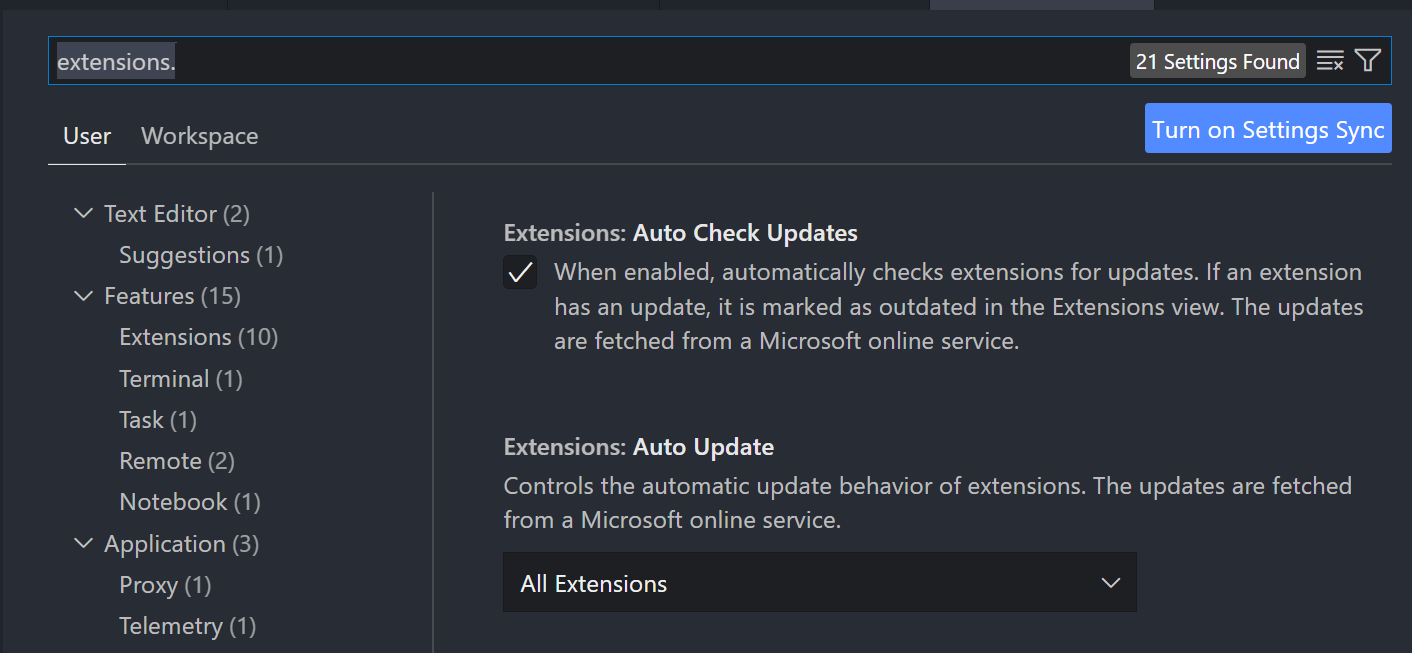Clear the settings search query
The width and height of the screenshot is (1412, 653).
pyautogui.click(x=1330, y=60)
